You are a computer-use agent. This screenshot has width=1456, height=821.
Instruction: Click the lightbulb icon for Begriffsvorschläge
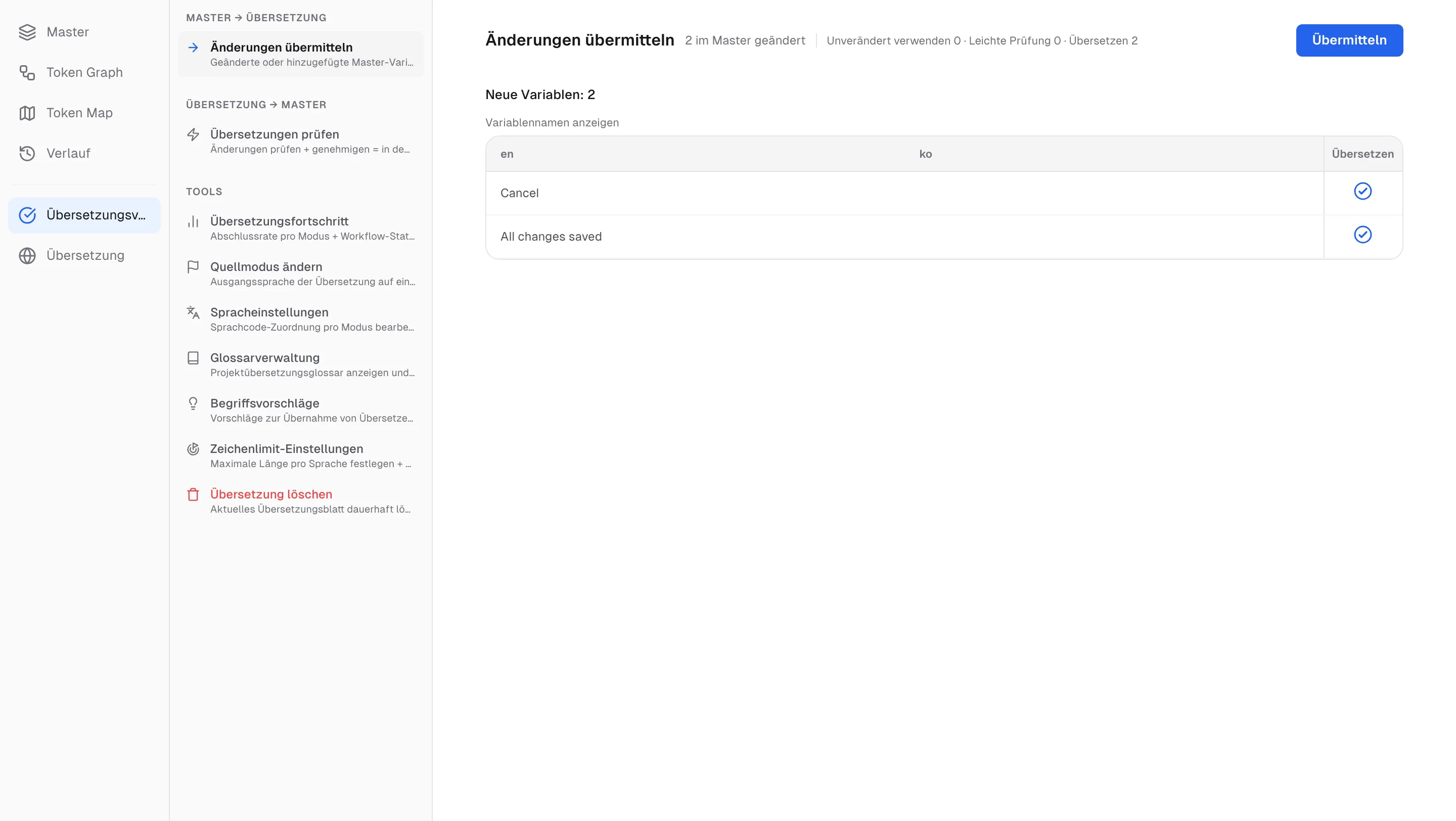193,403
